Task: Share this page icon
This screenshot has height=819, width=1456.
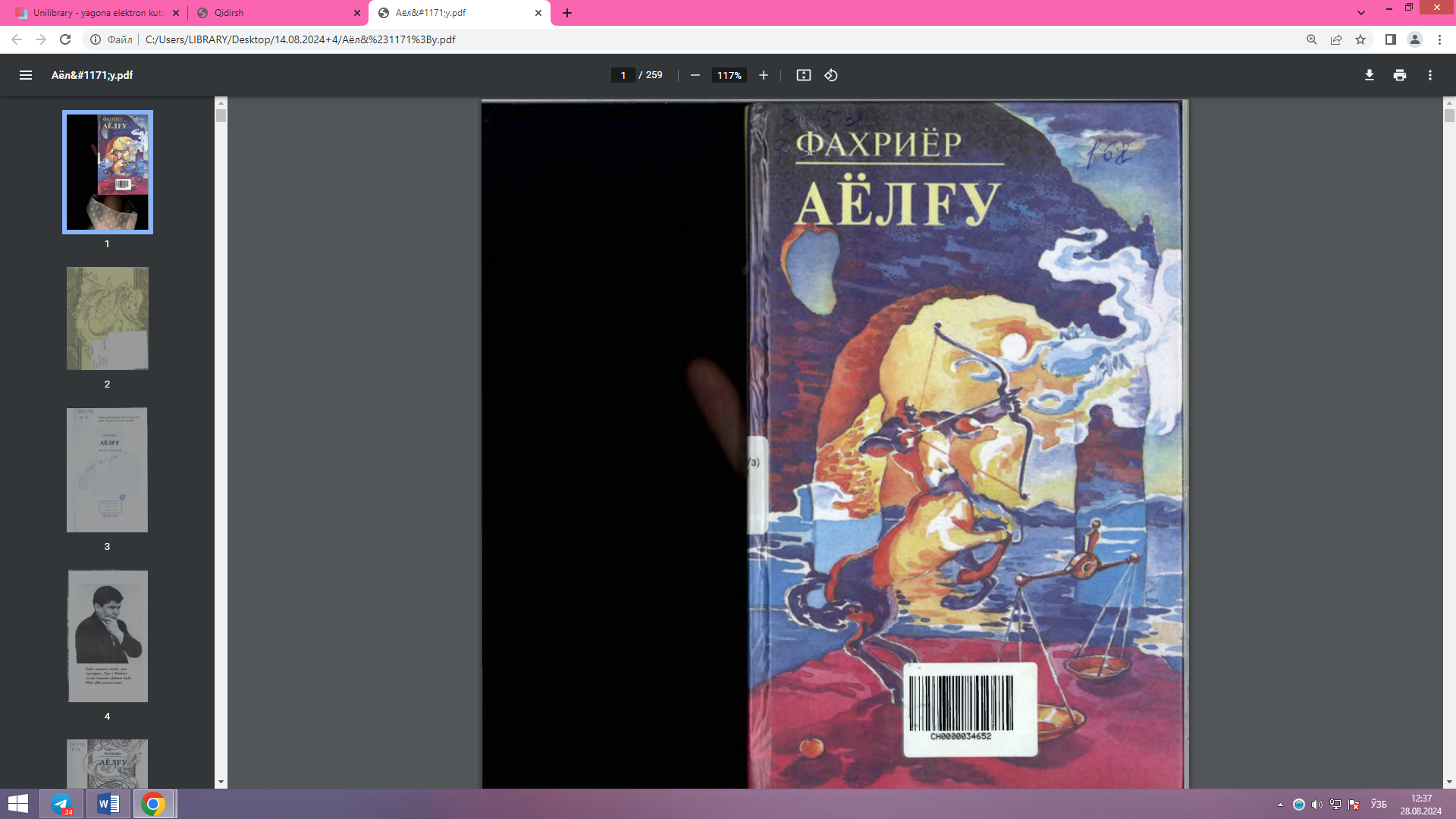Action: click(x=1336, y=39)
